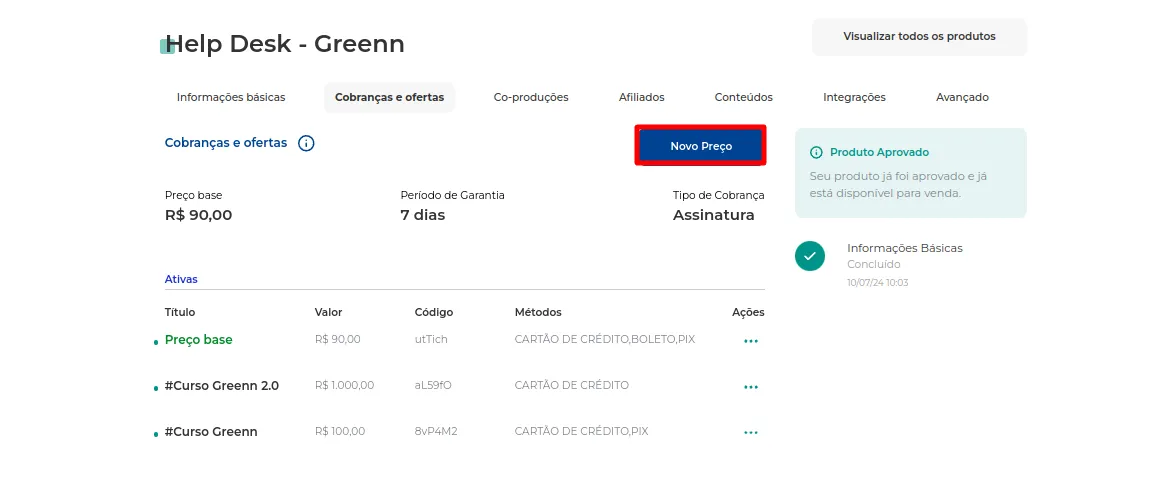The height and width of the screenshot is (487, 1153).
Task: Click the green checkmark for Informações Básicas
Action: pos(810,256)
